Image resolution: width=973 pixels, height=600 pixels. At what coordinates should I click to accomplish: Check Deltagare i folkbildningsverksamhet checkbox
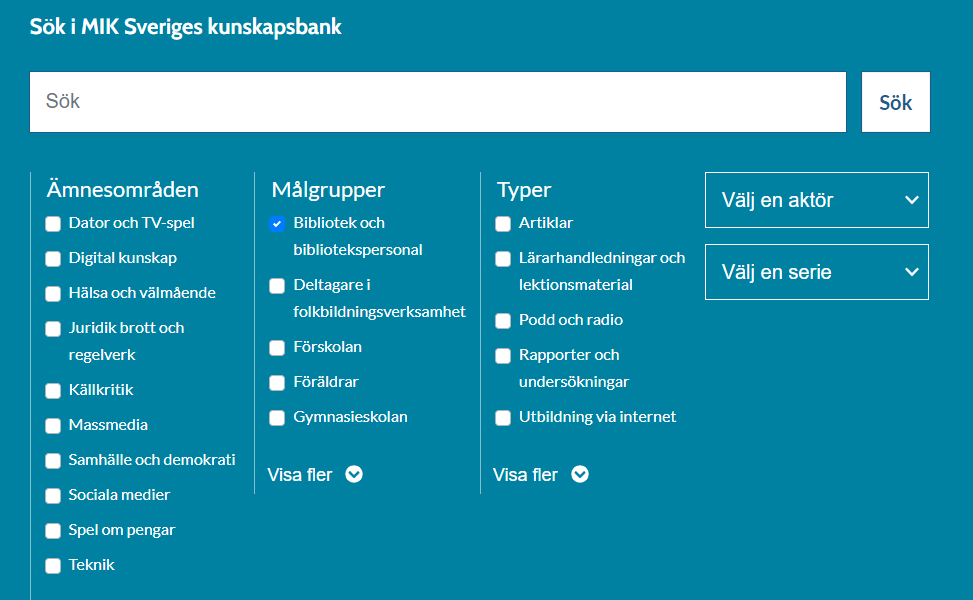pyautogui.click(x=277, y=285)
